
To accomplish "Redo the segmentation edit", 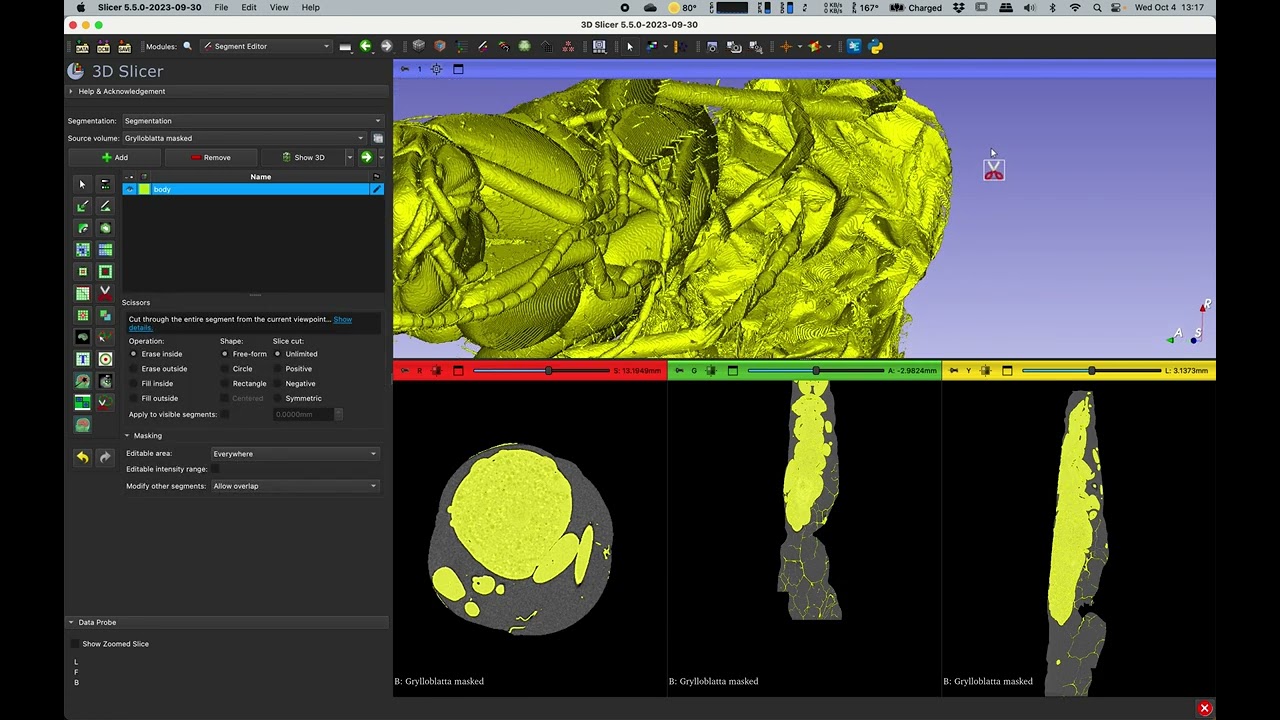I will coord(105,457).
